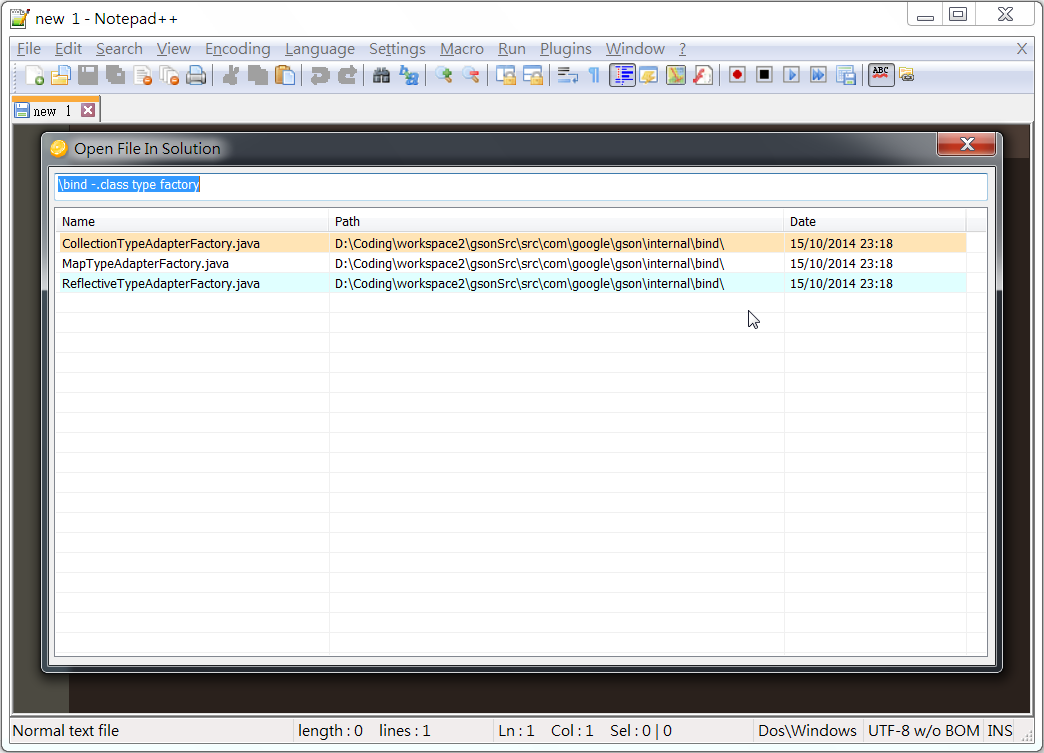Toggle Show All Characters

[594, 75]
